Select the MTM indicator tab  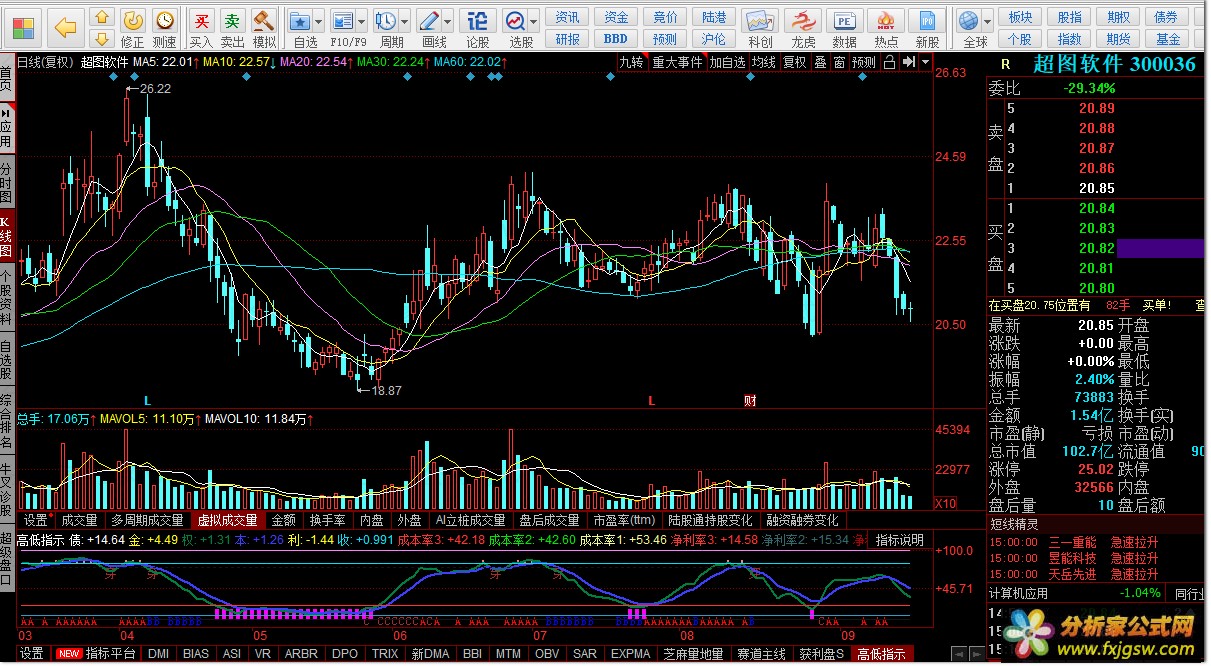pyautogui.click(x=508, y=654)
